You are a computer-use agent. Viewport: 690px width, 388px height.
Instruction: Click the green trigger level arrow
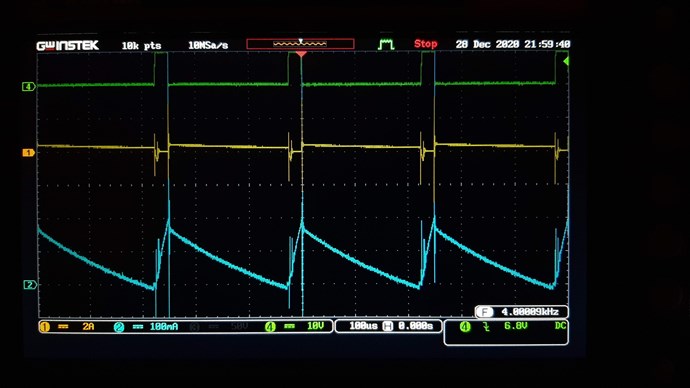pos(566,61)
